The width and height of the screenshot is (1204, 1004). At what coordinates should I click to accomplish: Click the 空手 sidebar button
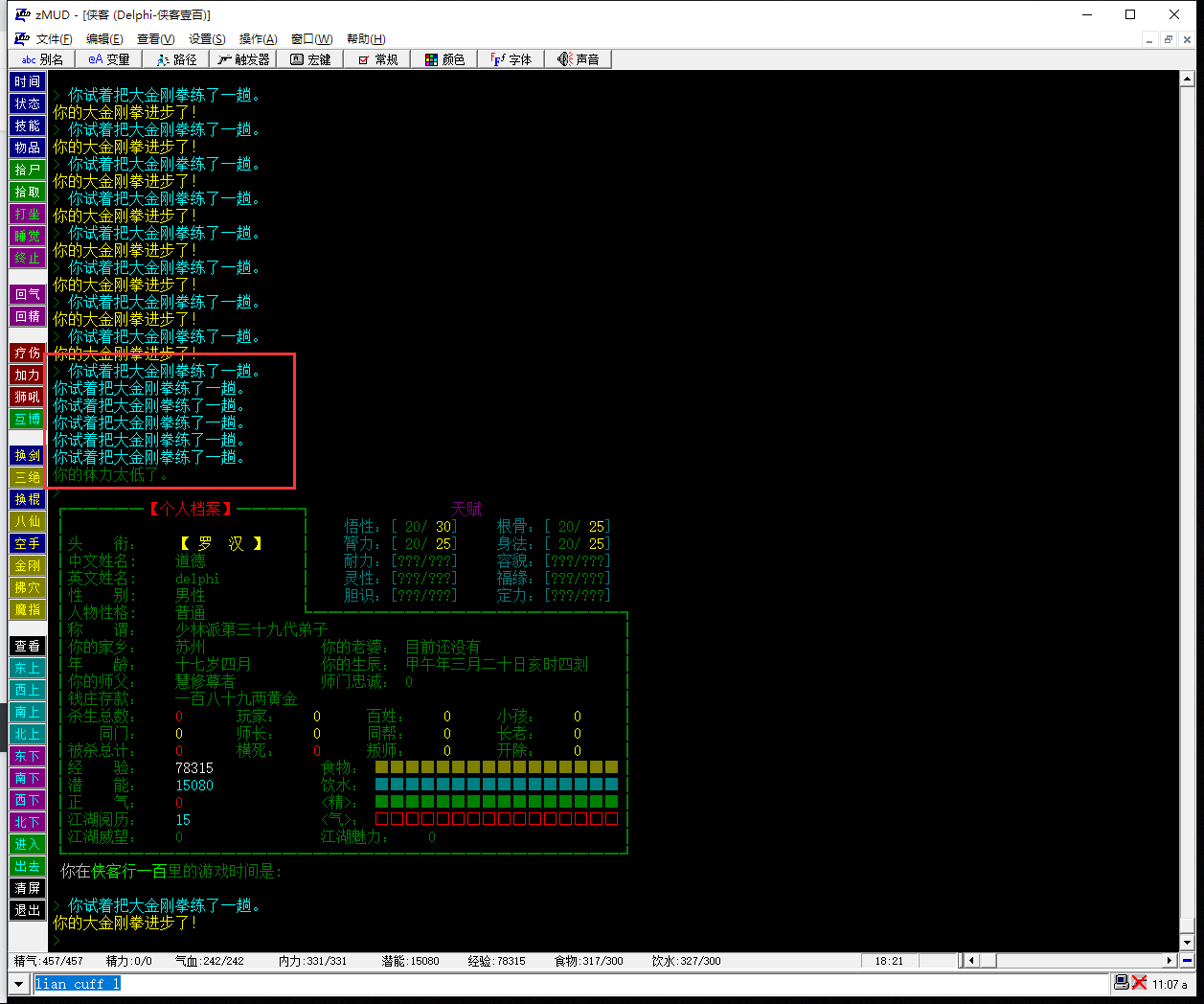coord(28,543)
